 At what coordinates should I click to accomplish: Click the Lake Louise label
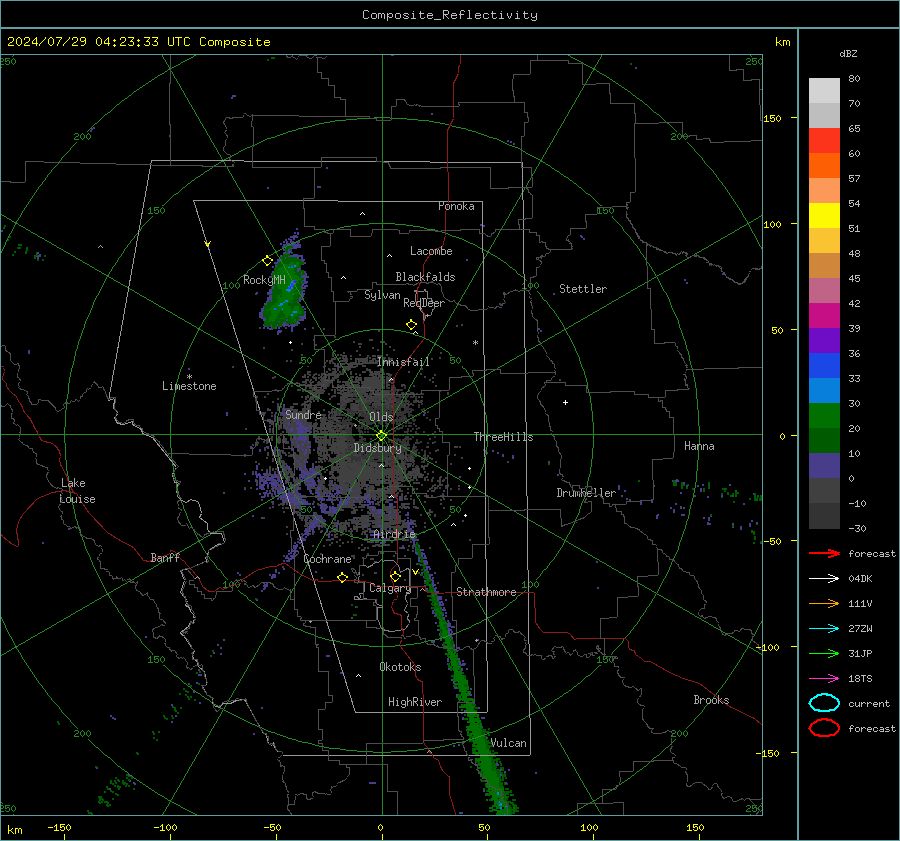point(77,491)
